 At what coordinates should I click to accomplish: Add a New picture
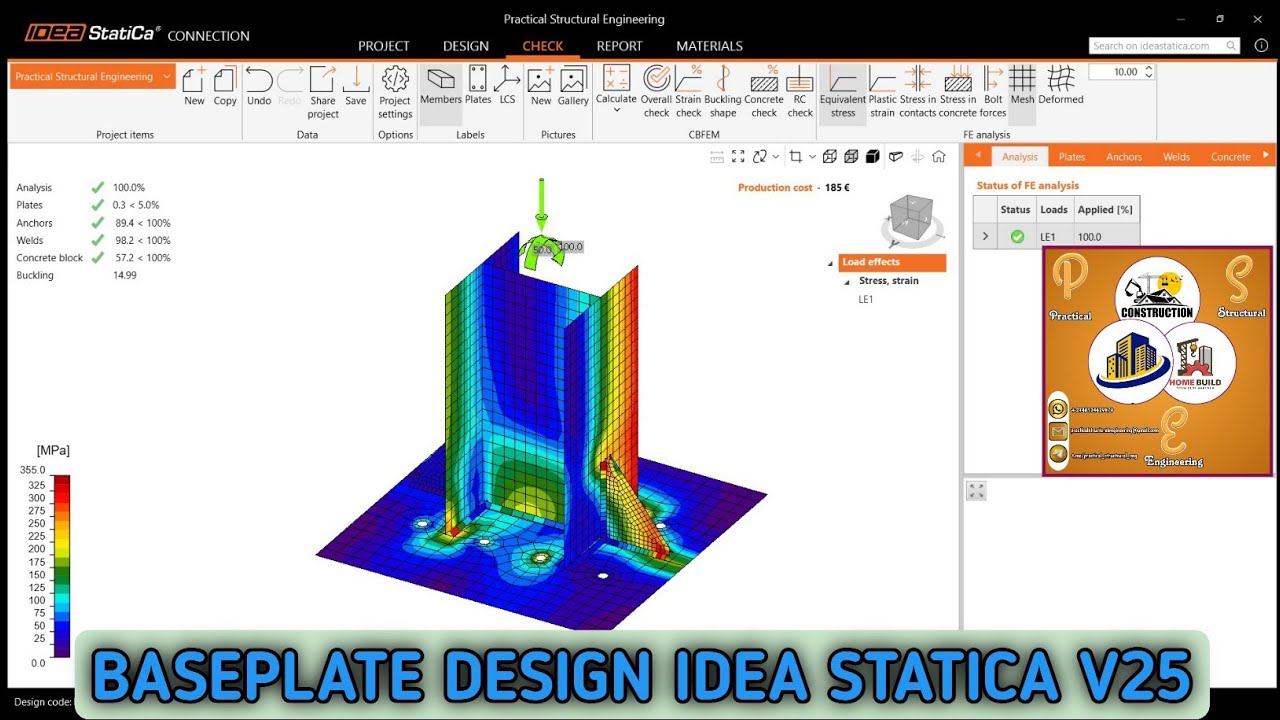coord(541,86)
